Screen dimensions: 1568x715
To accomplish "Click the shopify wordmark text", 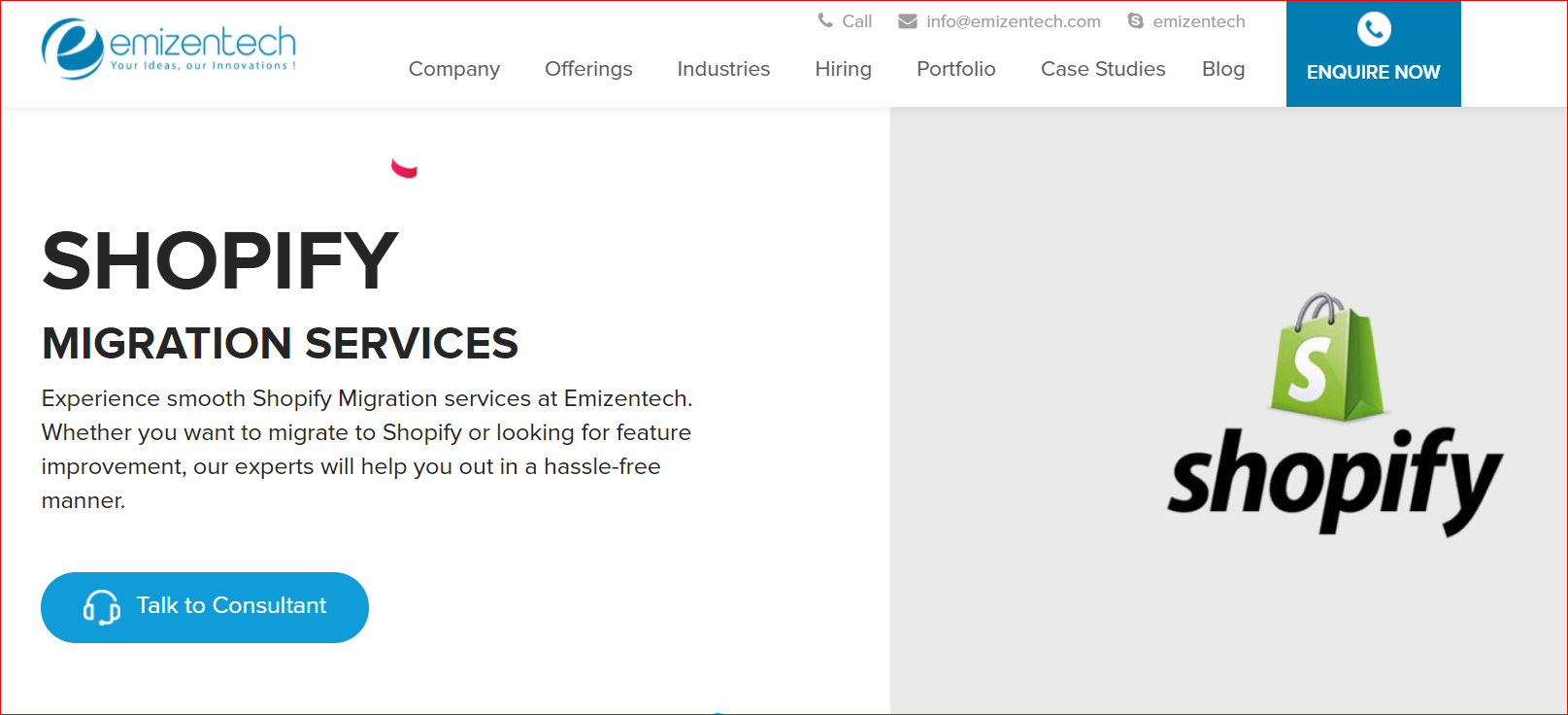I will [x=1335, y=482].
